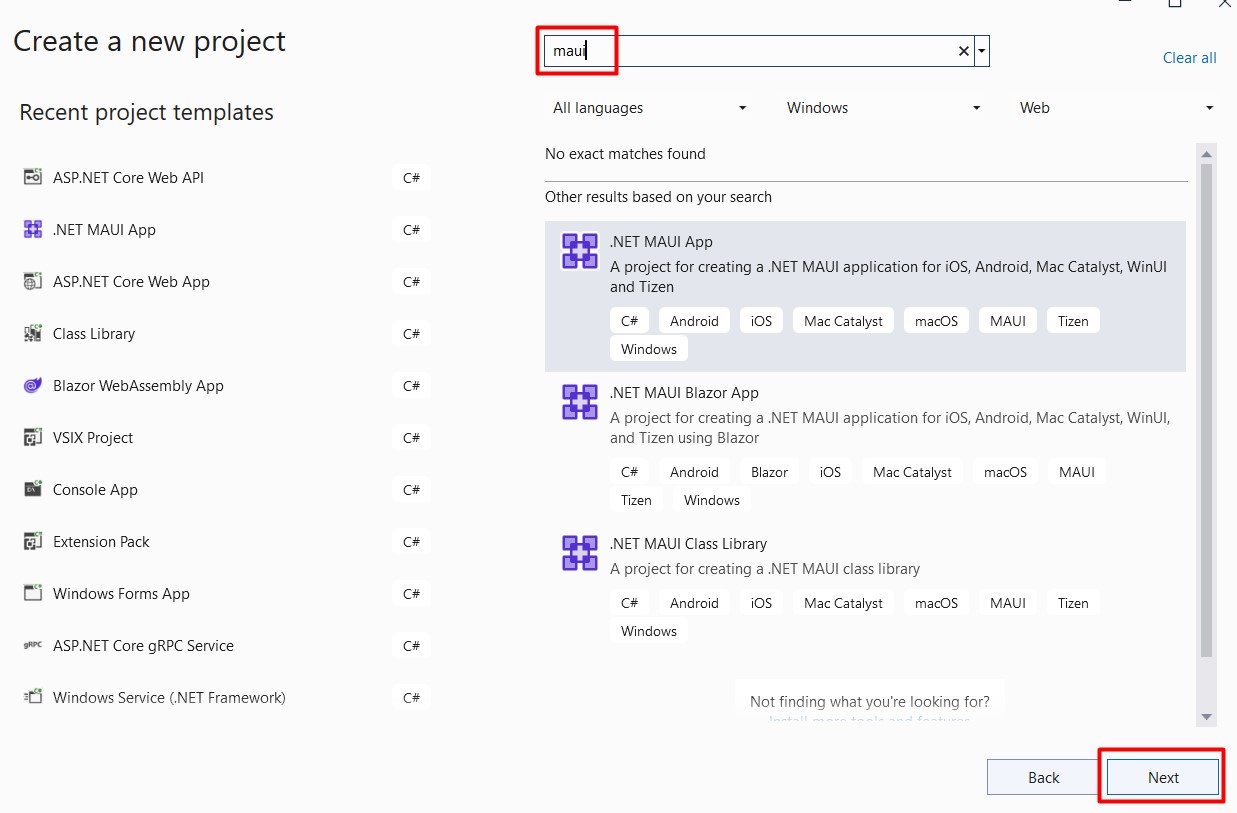The height and width of the screenshot is (813, 1237).
Task: Click the ASP.NET Core Web API template icon
Action: coord(32,177)
